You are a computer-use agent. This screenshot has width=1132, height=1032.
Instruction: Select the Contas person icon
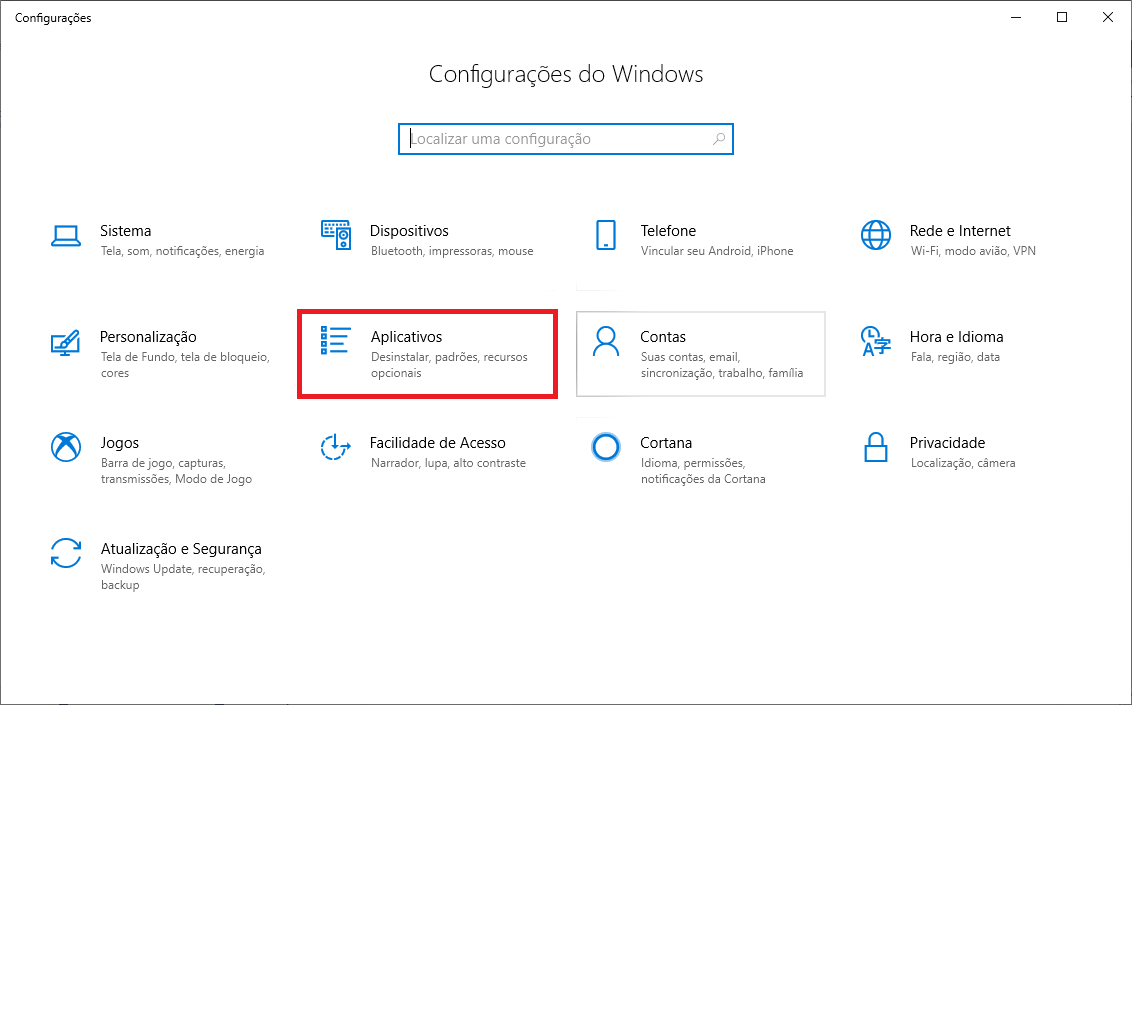tap(605, 342)
